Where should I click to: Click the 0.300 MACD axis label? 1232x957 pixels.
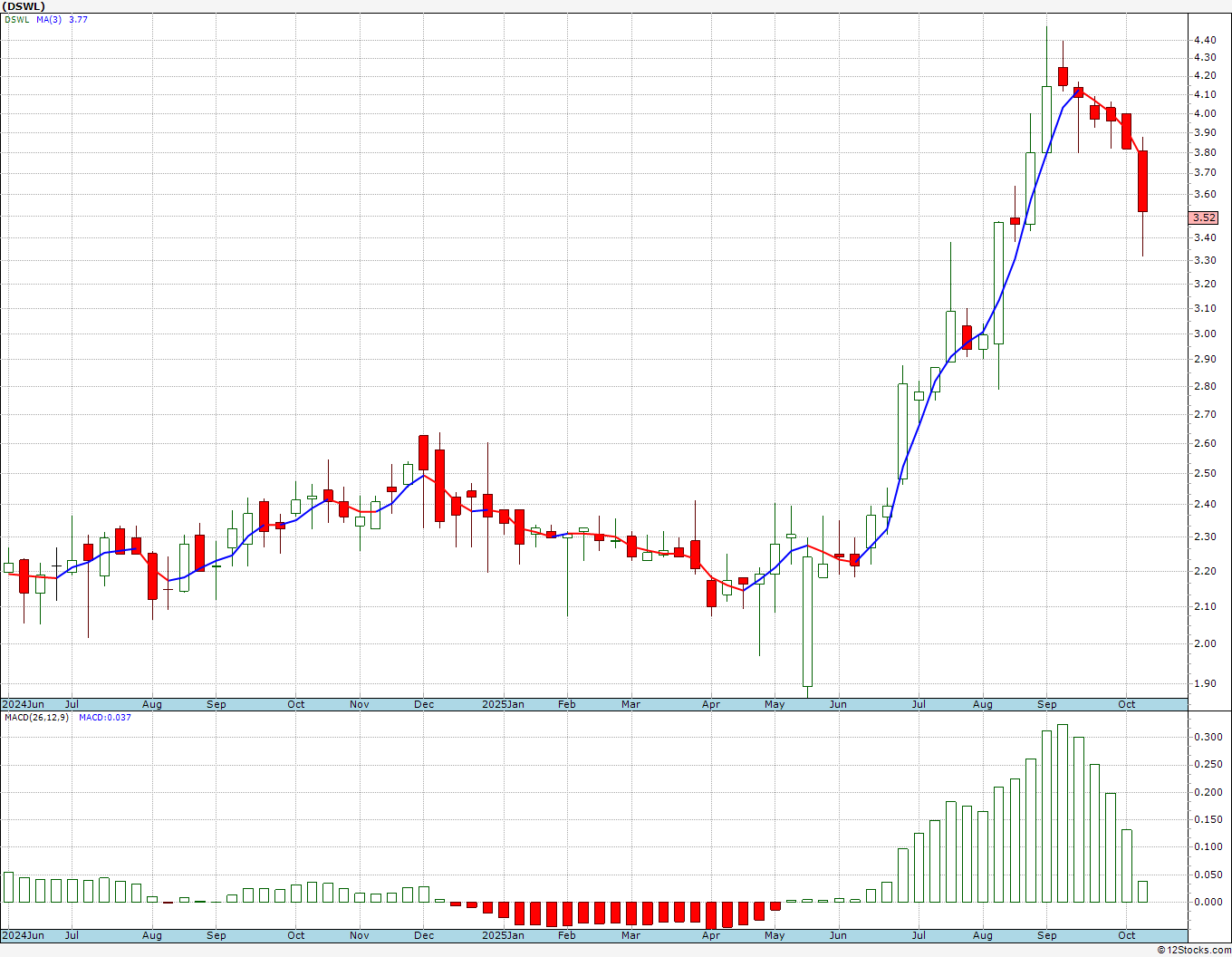point(1207,738)
